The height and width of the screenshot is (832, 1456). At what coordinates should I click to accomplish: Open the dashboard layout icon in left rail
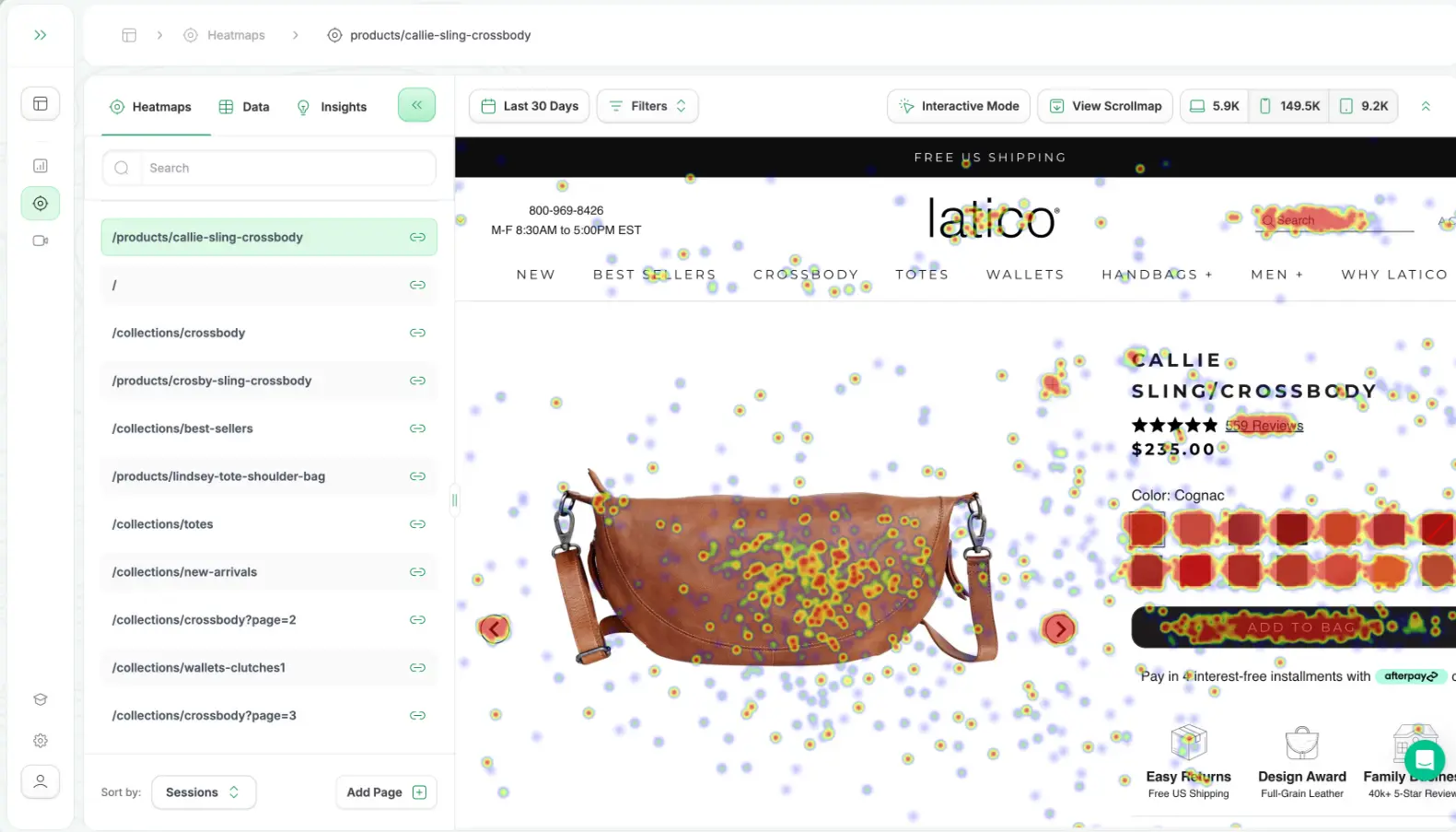(41, 103)
